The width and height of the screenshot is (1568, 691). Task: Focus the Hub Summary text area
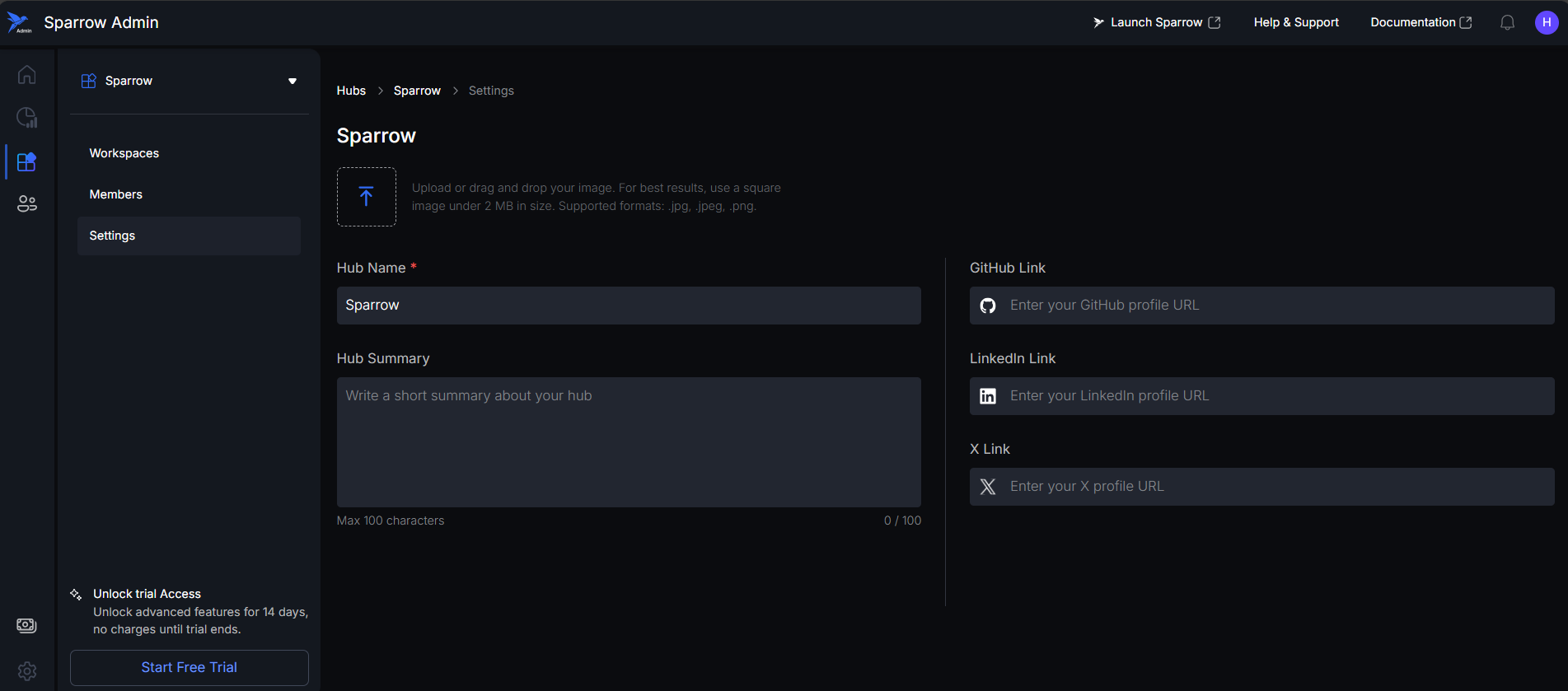[628, 441]
